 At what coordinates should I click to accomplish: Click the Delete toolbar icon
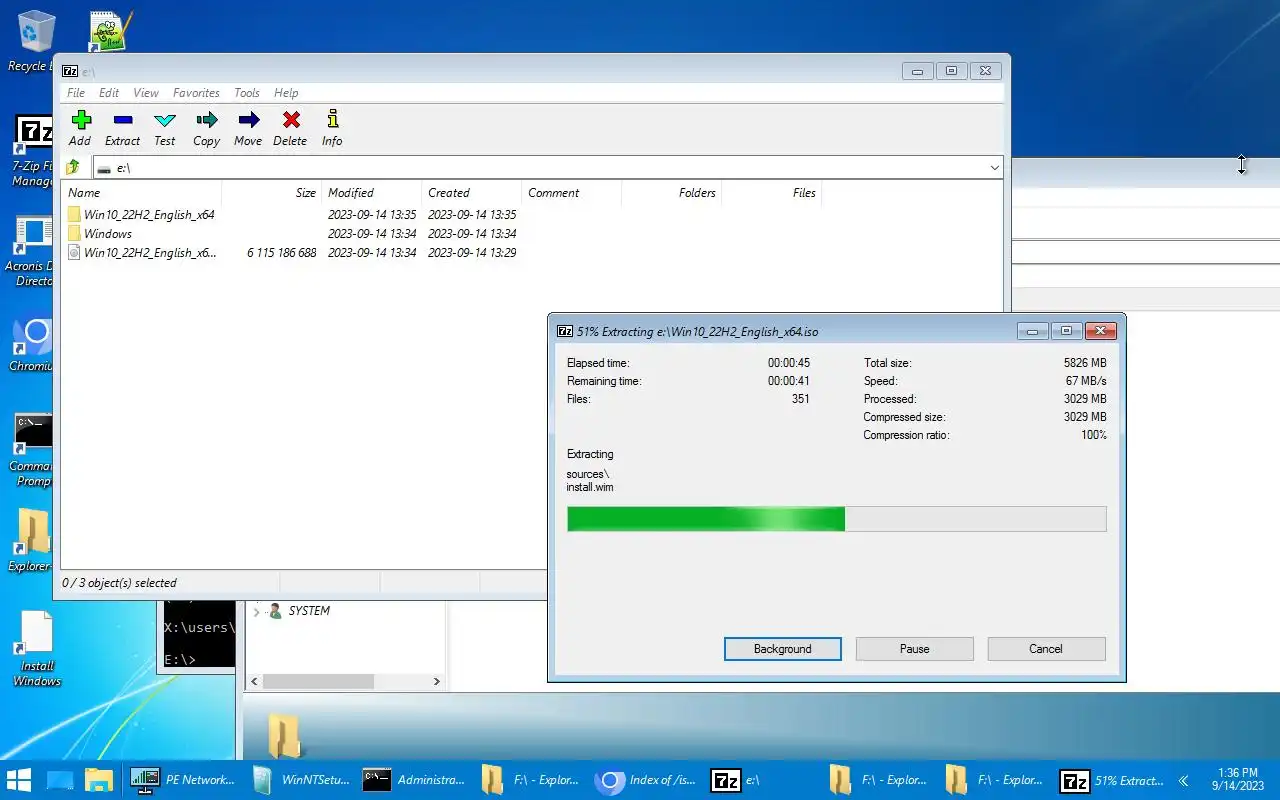coord(290,128)
